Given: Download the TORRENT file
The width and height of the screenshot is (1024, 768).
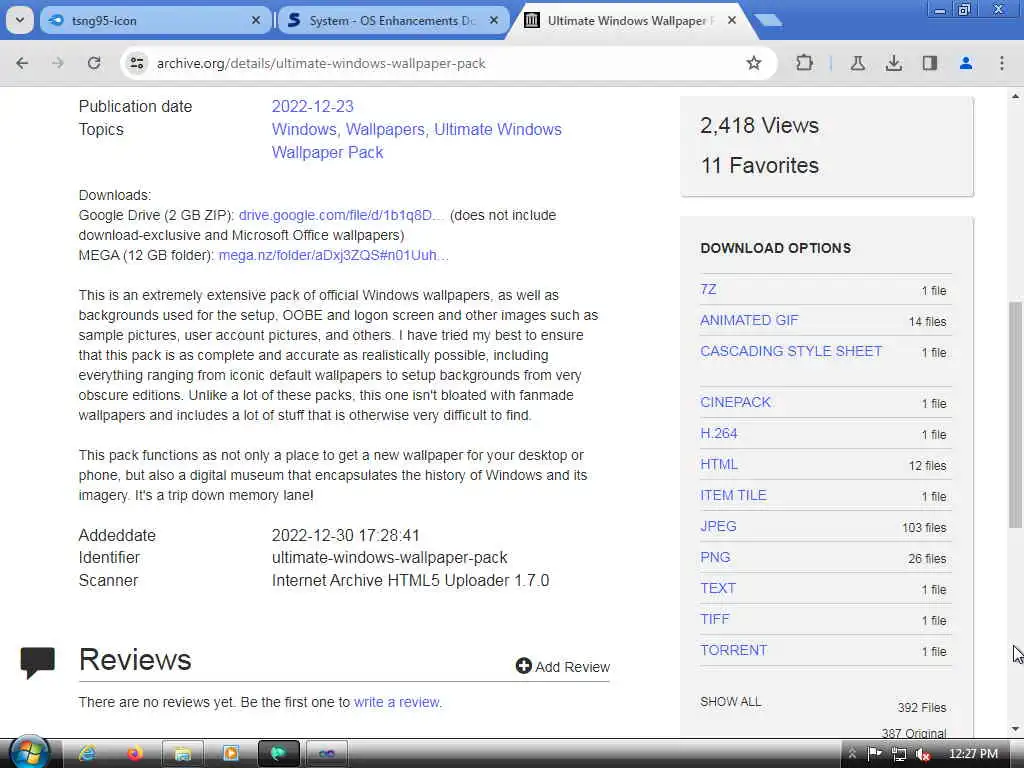Looking at the screenshot, I should click(733, 650).
